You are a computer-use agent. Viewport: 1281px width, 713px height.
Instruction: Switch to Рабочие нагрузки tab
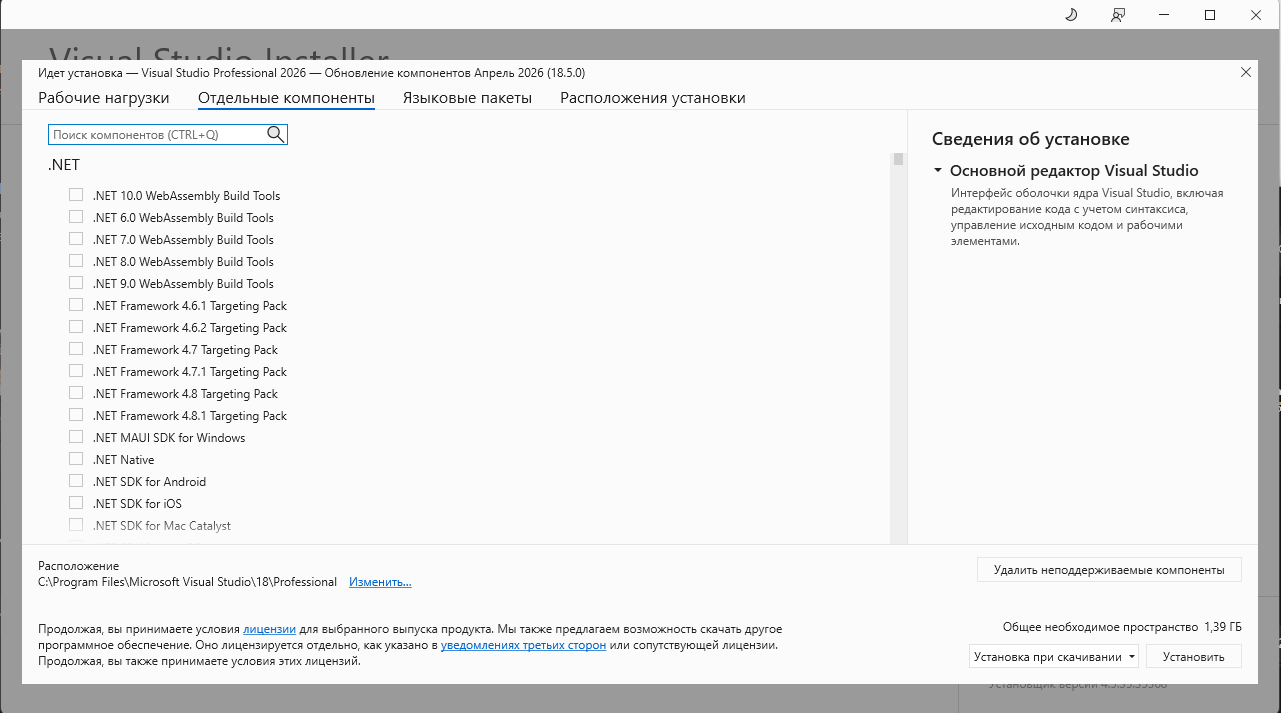(104, 98)
